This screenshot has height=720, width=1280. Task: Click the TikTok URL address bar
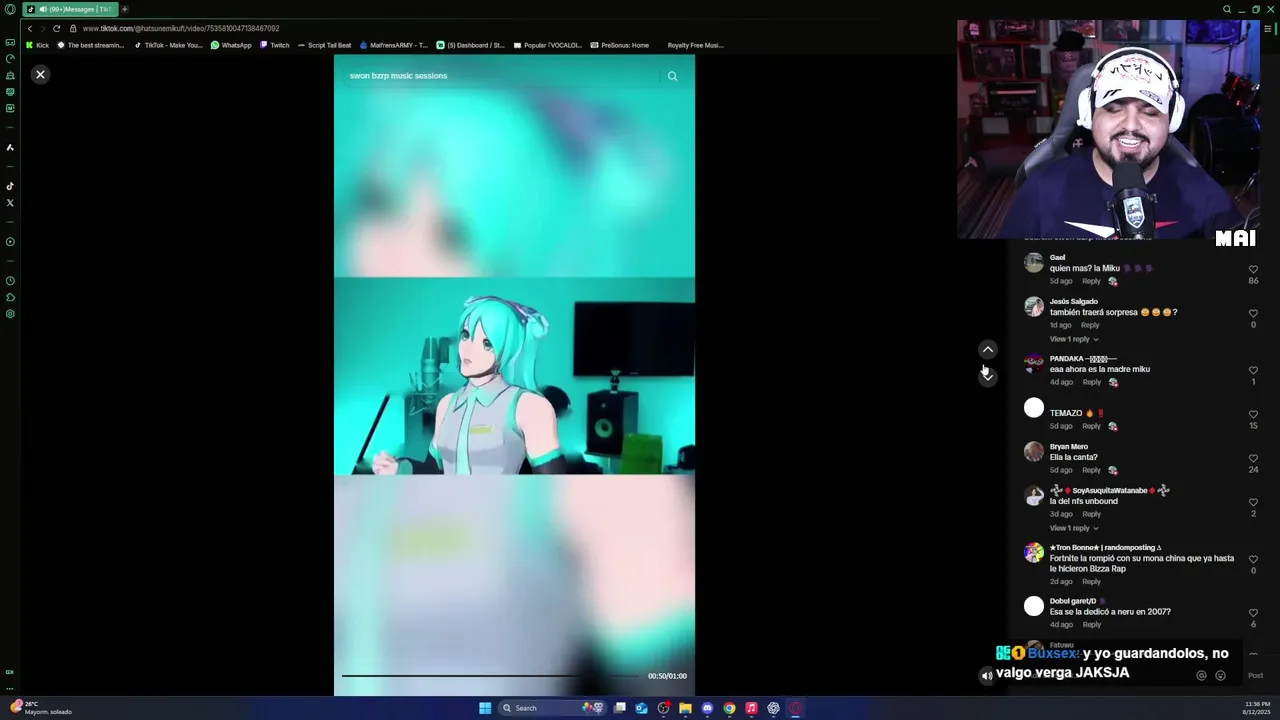point(180,28)
